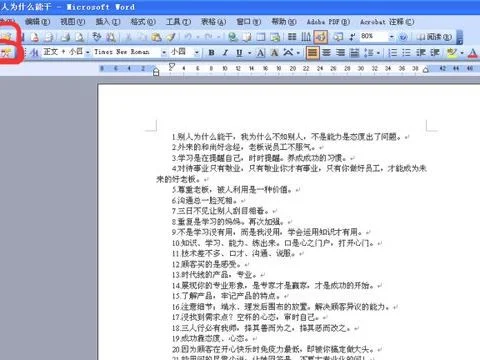Toggle Distributed alignment

point(354,52)
